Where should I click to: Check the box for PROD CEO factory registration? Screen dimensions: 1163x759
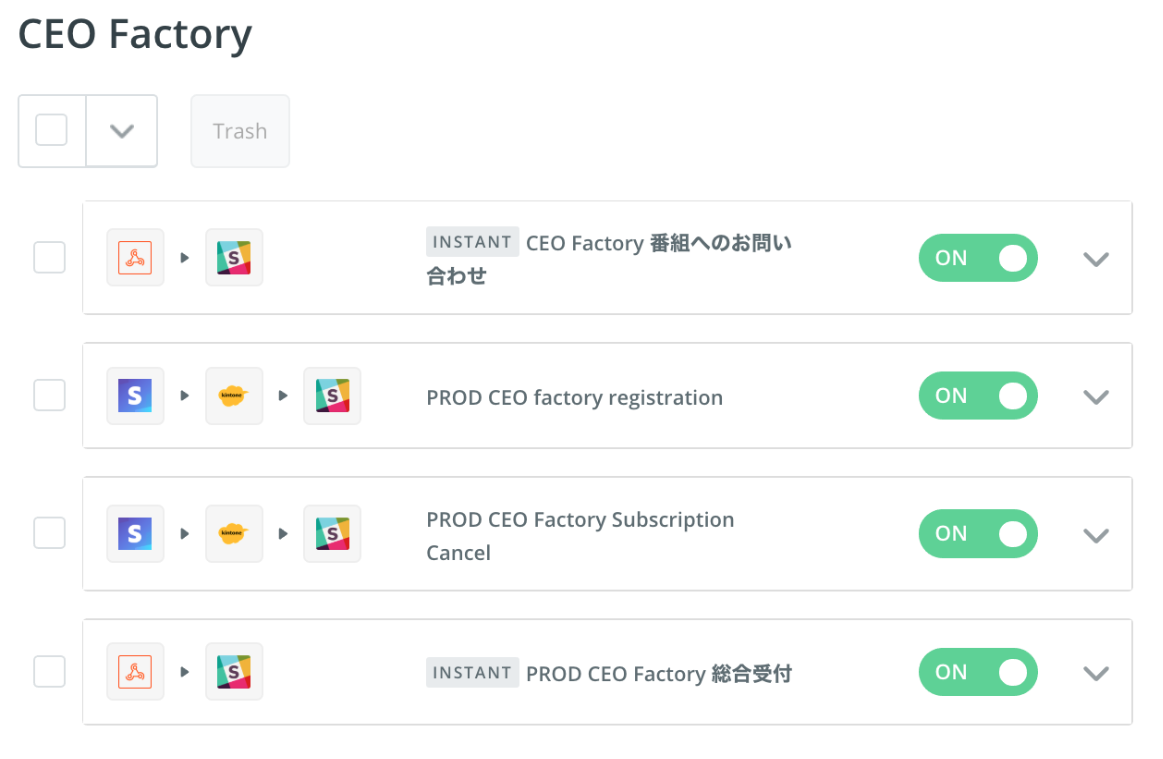coord(50,395)
